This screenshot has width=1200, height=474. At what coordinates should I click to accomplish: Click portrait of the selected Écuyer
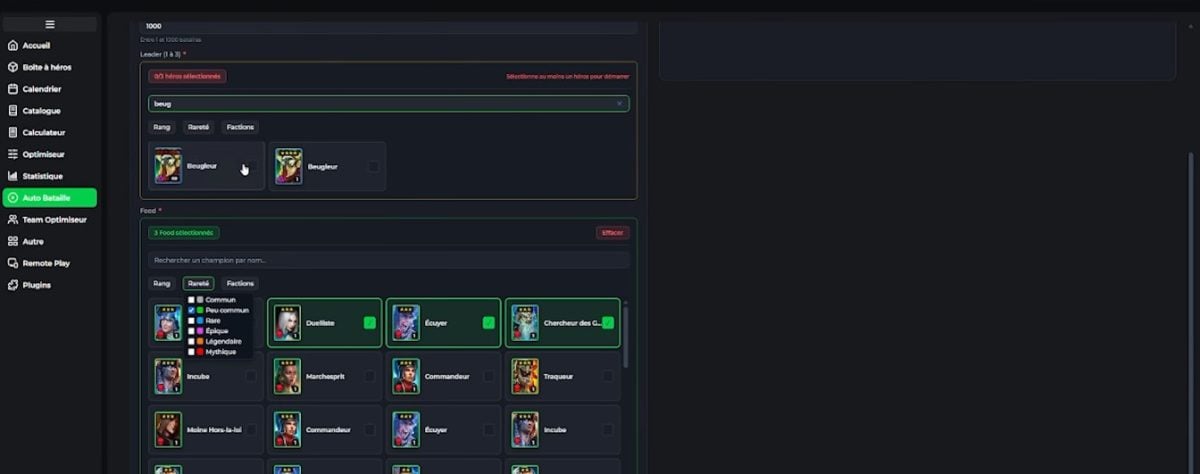point(406,323)
